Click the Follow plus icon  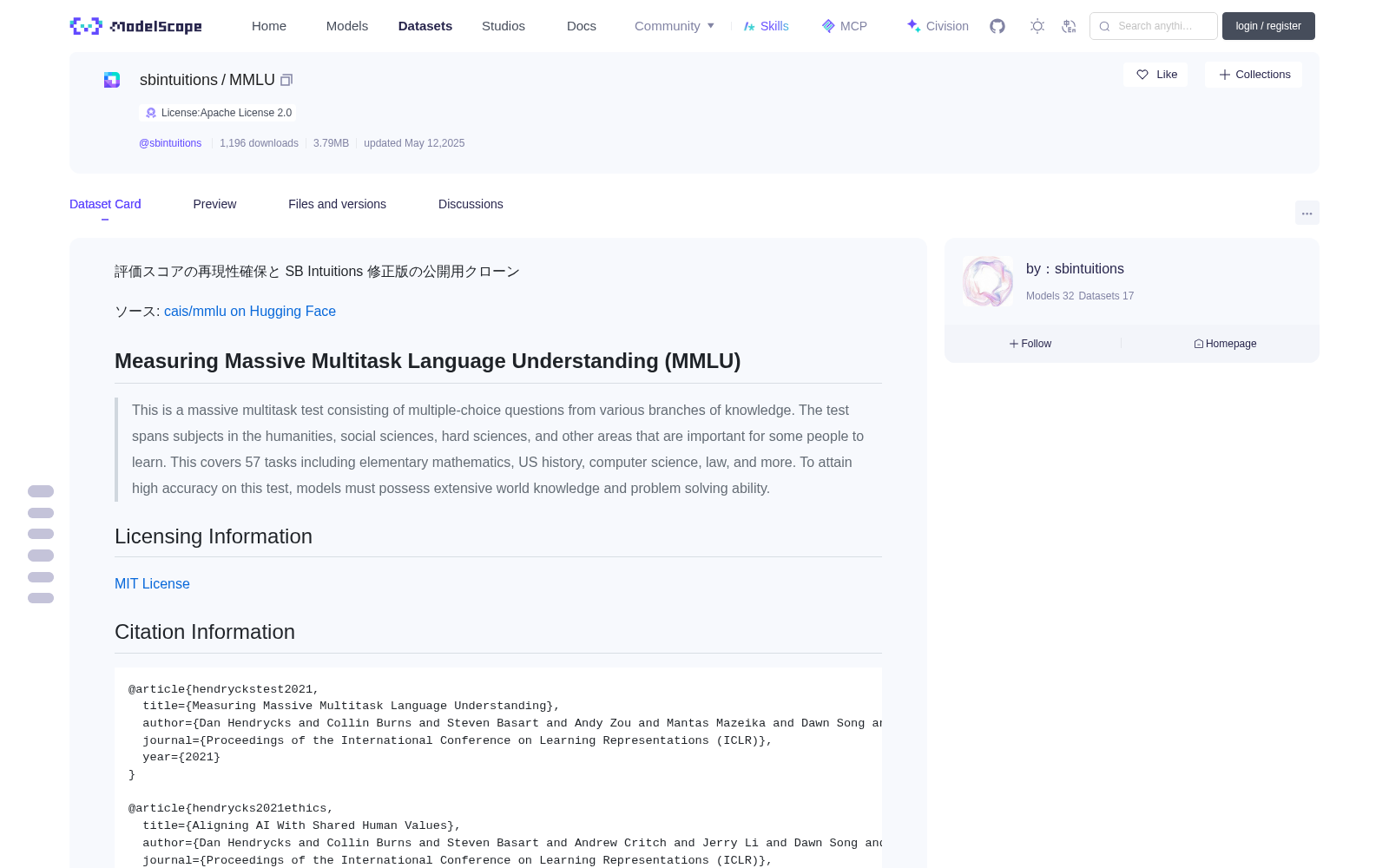[x=1014, y=344]
